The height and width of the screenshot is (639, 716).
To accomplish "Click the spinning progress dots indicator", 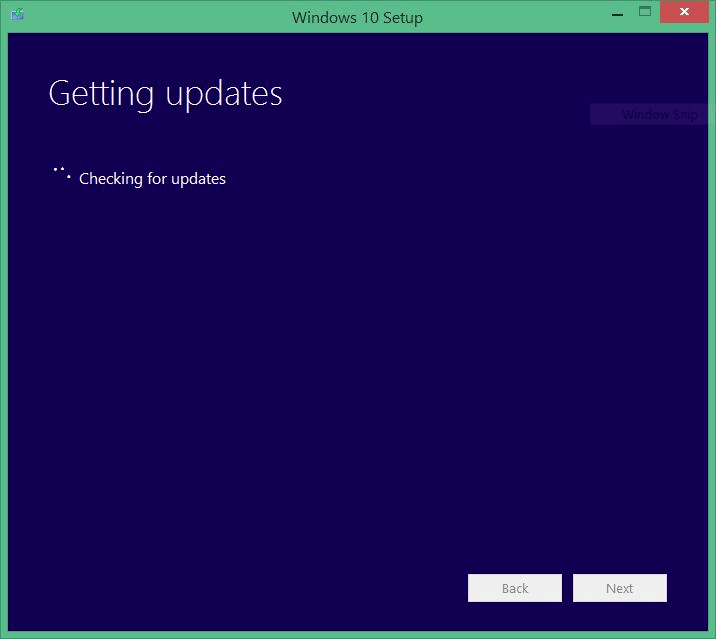I will 62,174.
